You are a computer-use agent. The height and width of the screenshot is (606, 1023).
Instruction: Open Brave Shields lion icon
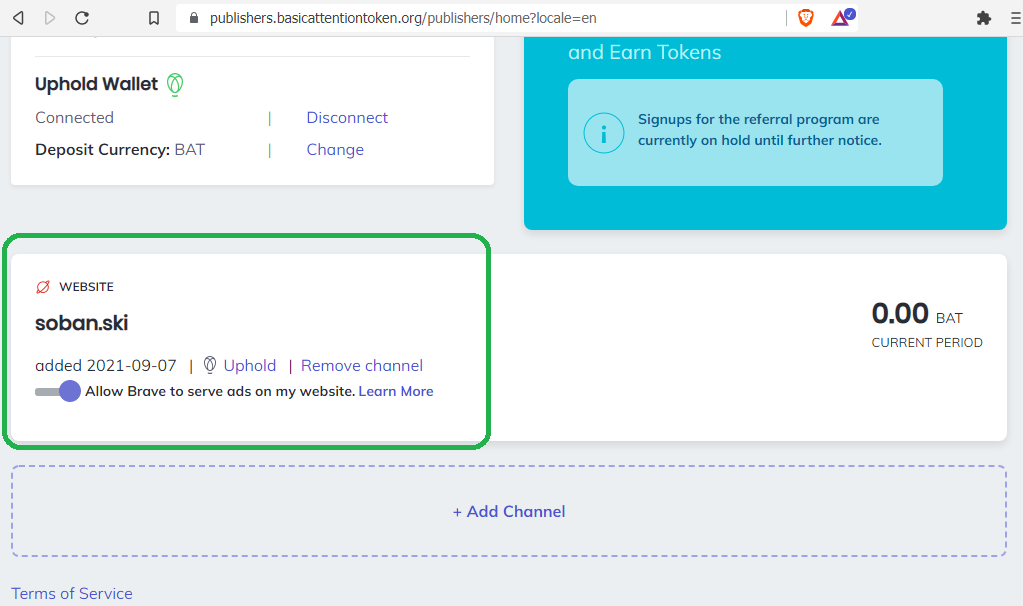click(x=806, y=18)
